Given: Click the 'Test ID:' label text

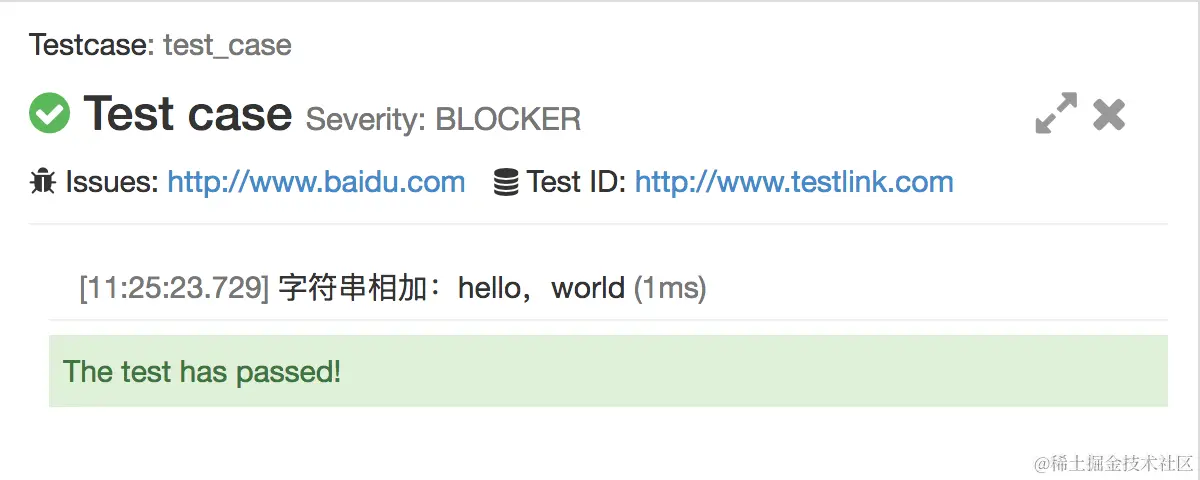Looking at the screenshot, I should click(x=577, y=182).
